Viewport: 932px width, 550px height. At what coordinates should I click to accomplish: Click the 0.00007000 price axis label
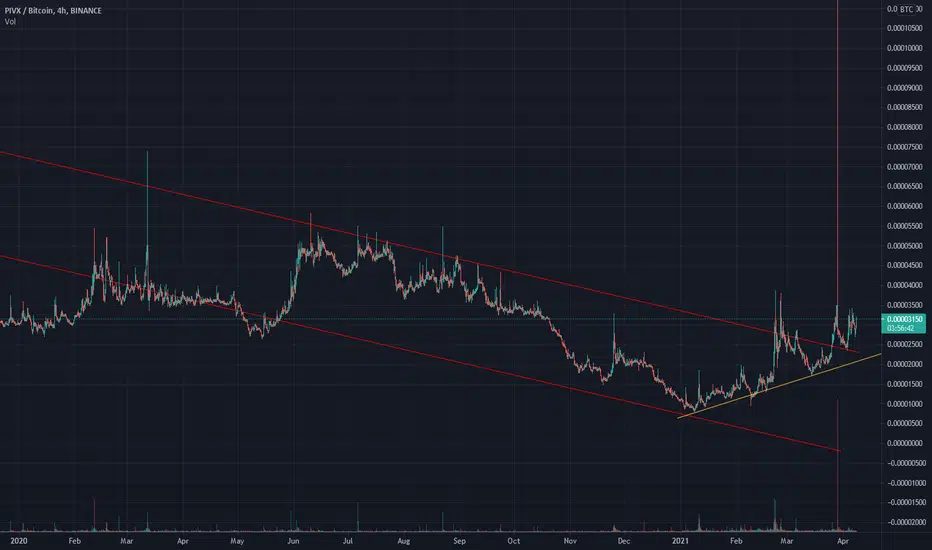tap(905, 167)
